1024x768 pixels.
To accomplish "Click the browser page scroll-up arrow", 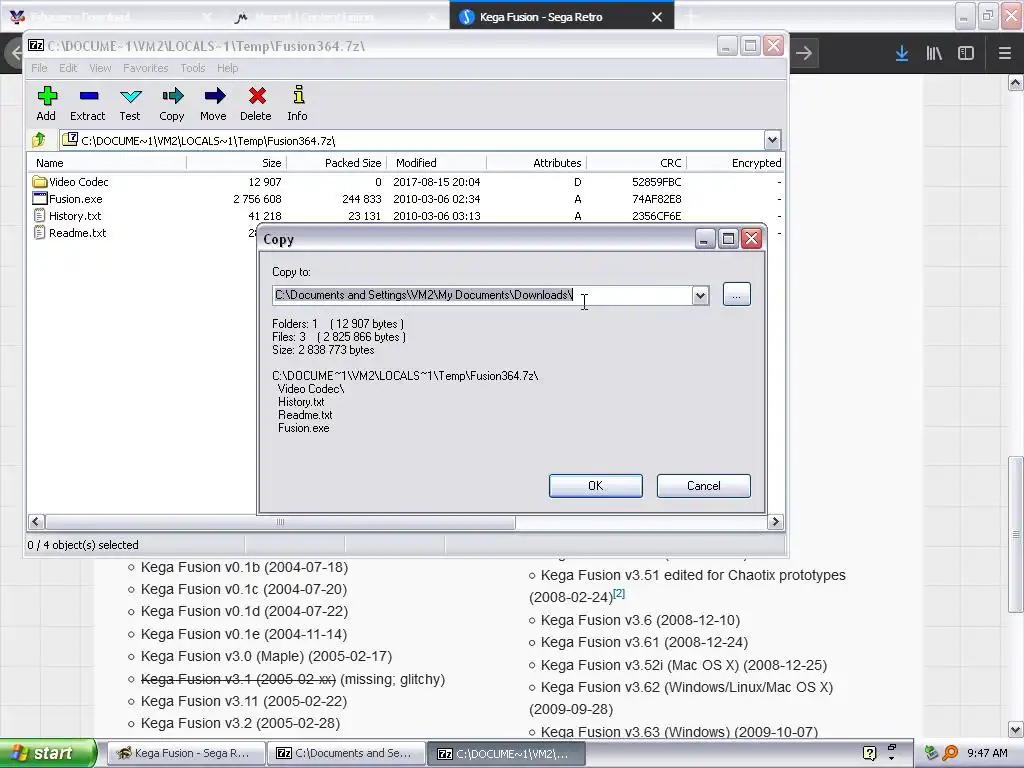I will click(x=1016, y=83).
